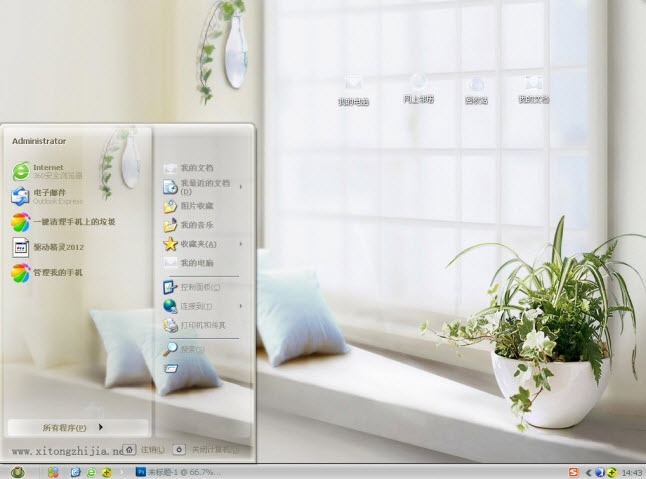The height and width of the screenshot is (479, 646).
Task: Launch 驱动精灵2012 from Start menu
Action: [48, 248]
